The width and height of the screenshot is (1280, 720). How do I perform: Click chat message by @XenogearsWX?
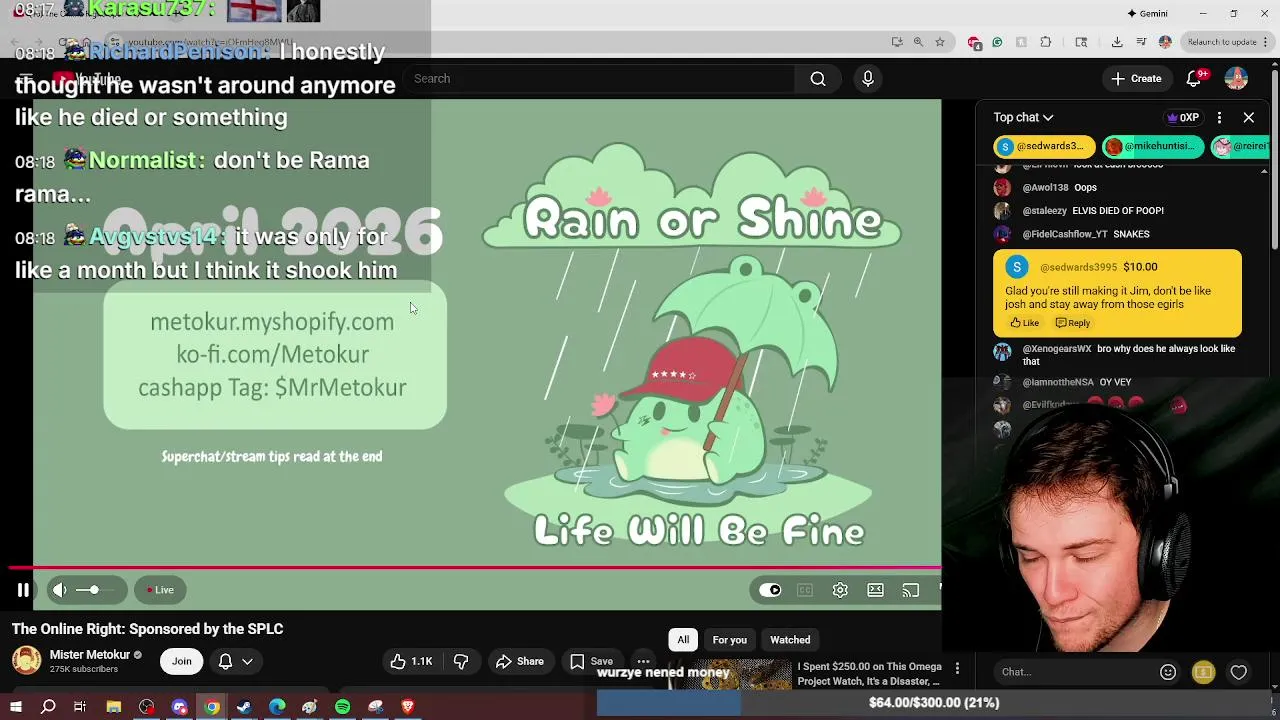click(1118, 355)
